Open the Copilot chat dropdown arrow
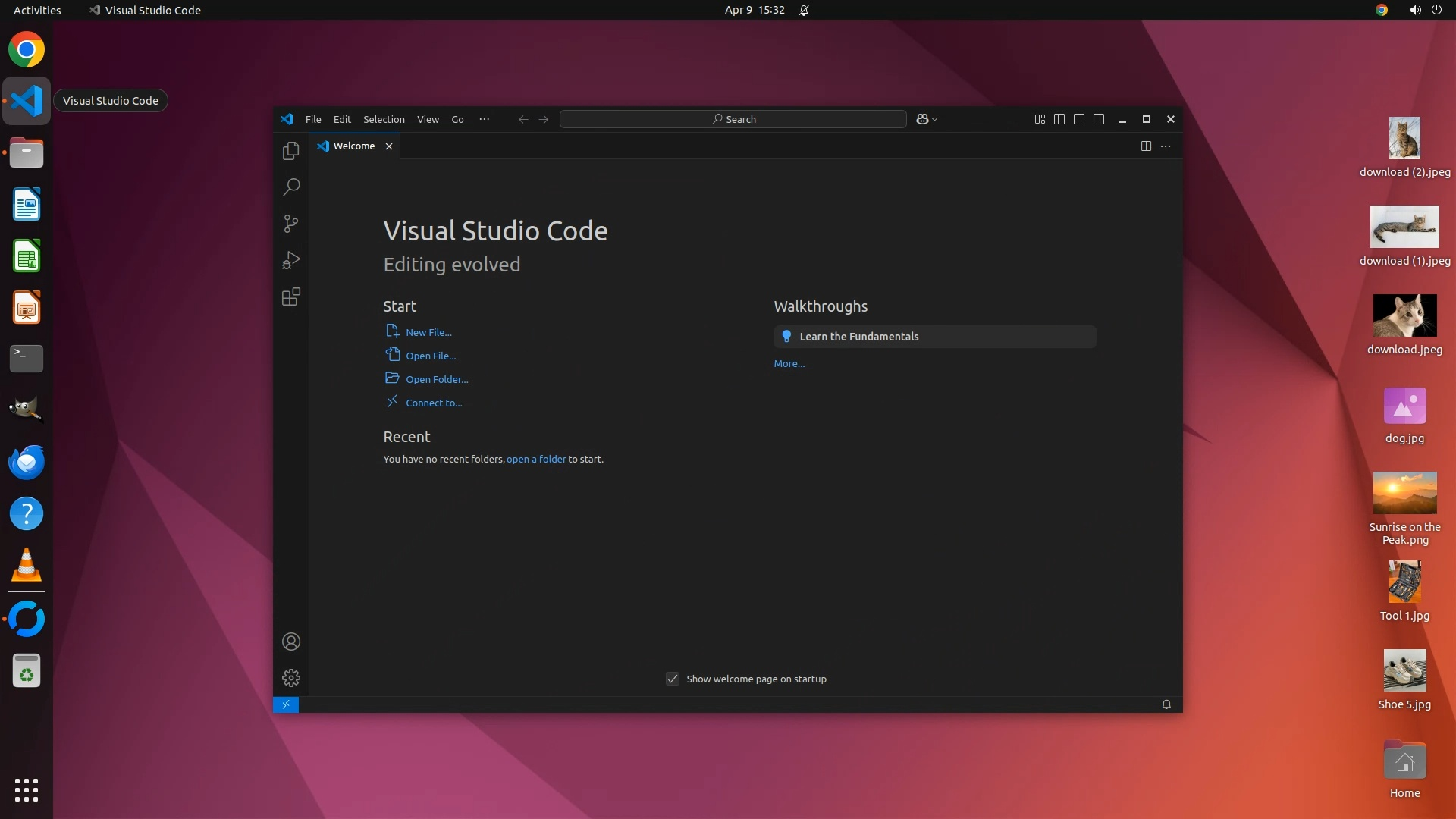 coord(935,119)
